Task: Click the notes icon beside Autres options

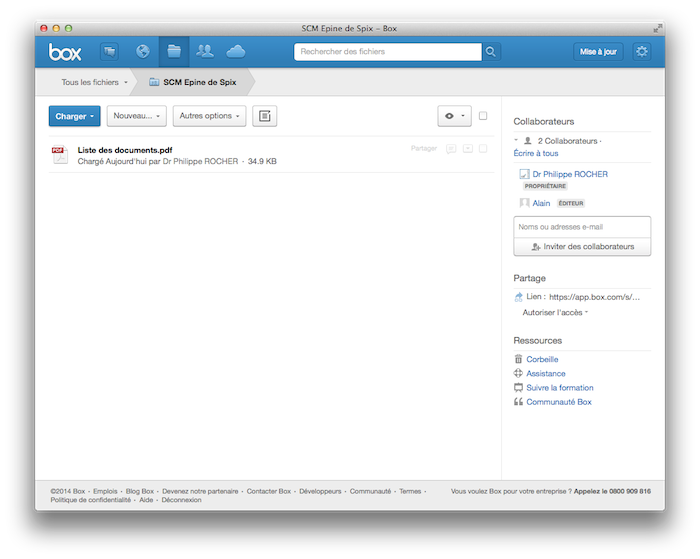Action: click(x=264, y=116)
